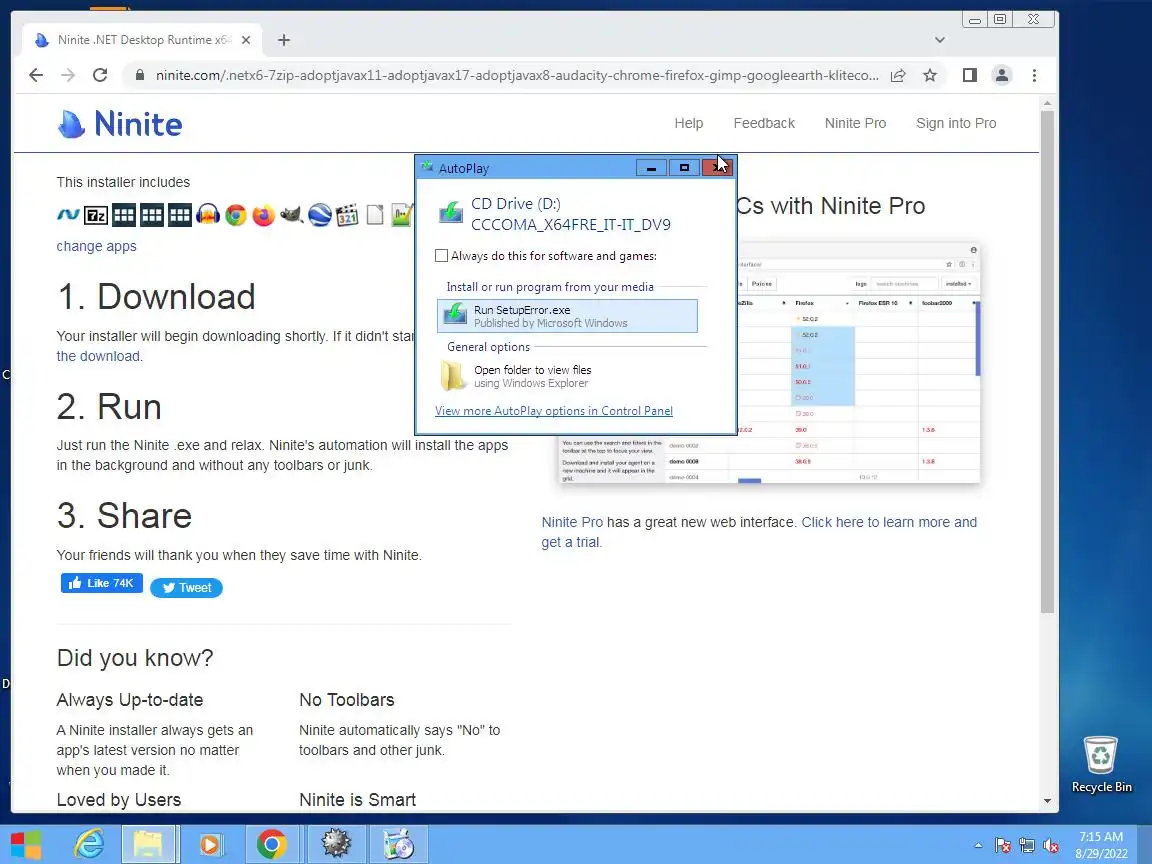Open the Chrome tab search dropdown

[940, 40]
